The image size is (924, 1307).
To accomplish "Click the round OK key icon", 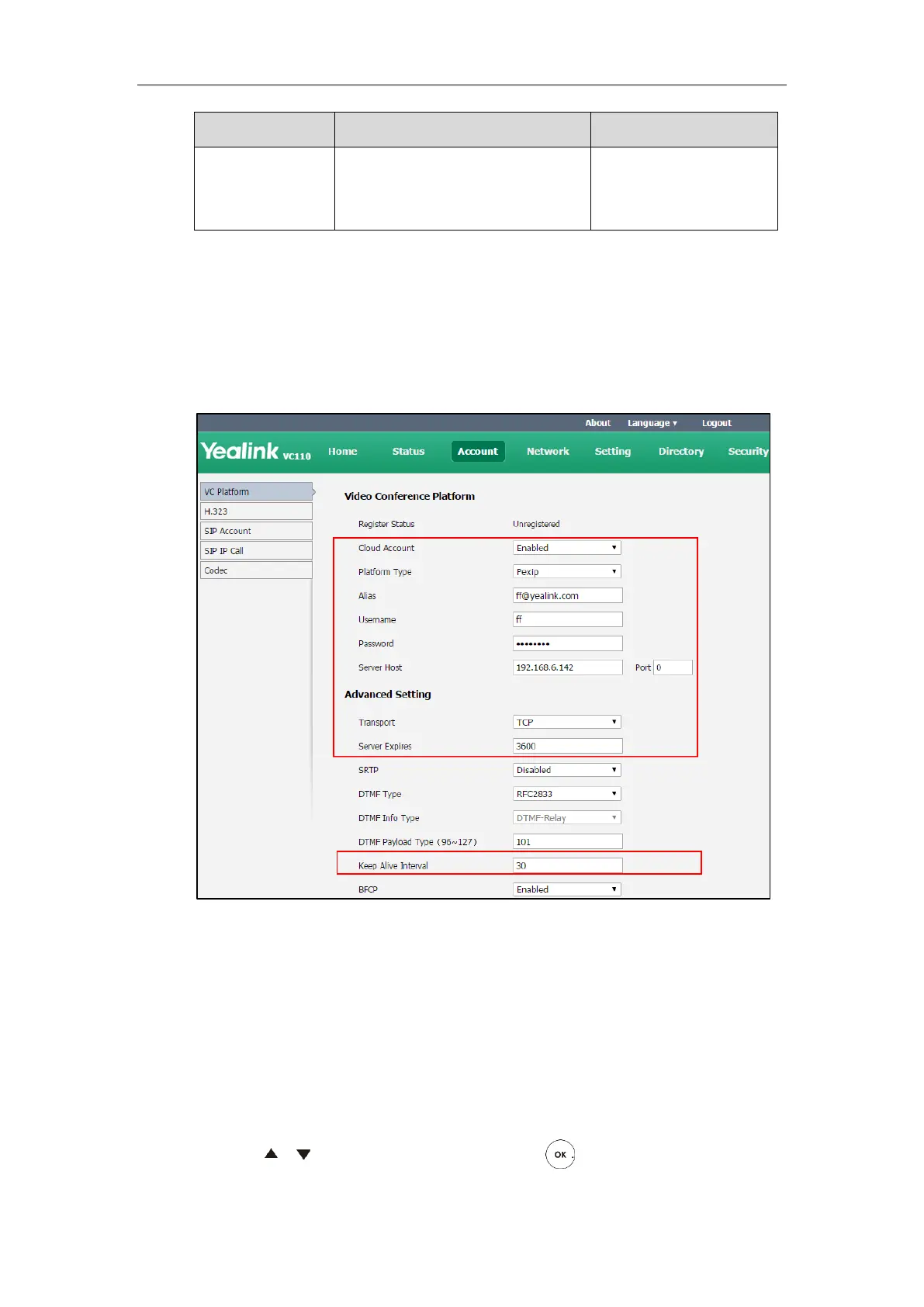I will pos(560,1154).
